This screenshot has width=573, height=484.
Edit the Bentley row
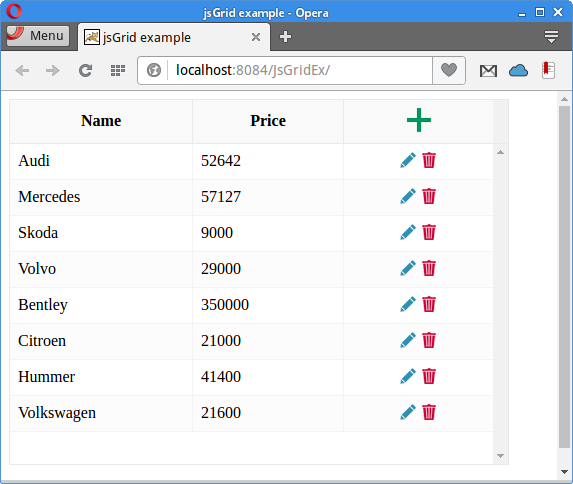[x=408, y=304]
